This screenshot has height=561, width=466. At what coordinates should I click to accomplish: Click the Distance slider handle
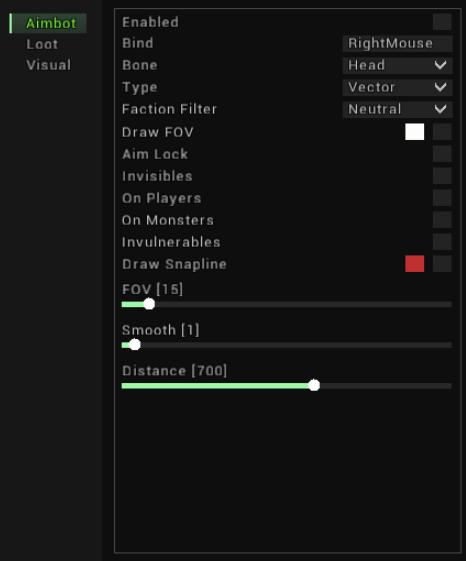(314, 385)
